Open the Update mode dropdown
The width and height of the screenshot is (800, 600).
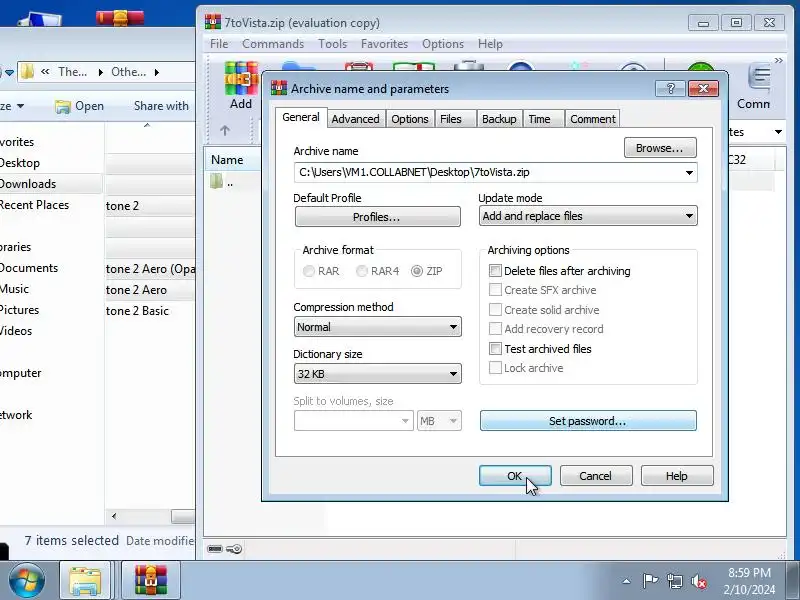click(588, 216)
